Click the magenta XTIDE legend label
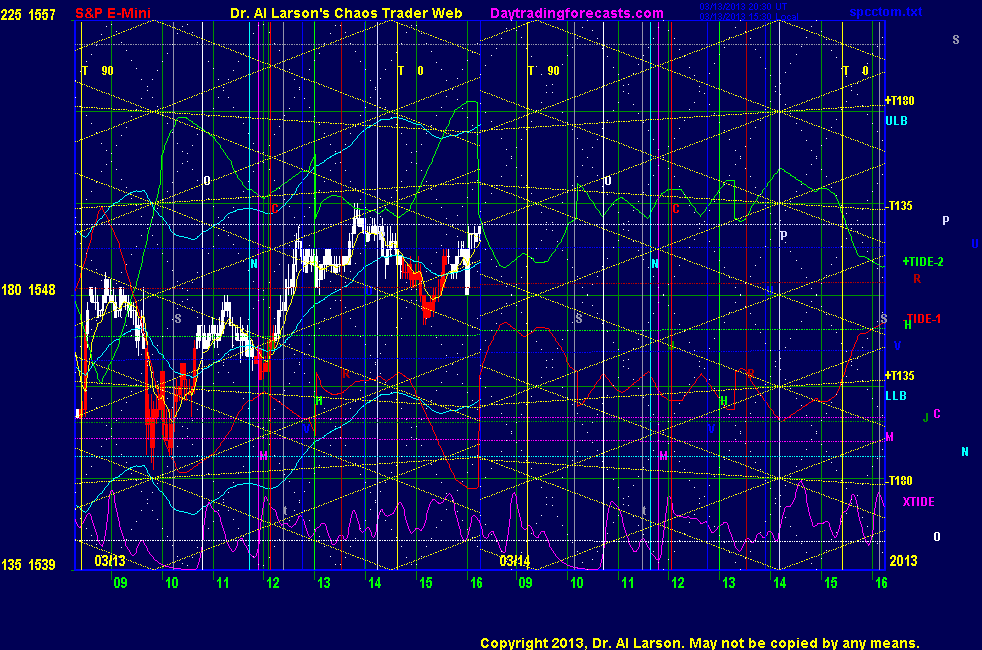Screen dimensions: 982x650 pos(918,501)
